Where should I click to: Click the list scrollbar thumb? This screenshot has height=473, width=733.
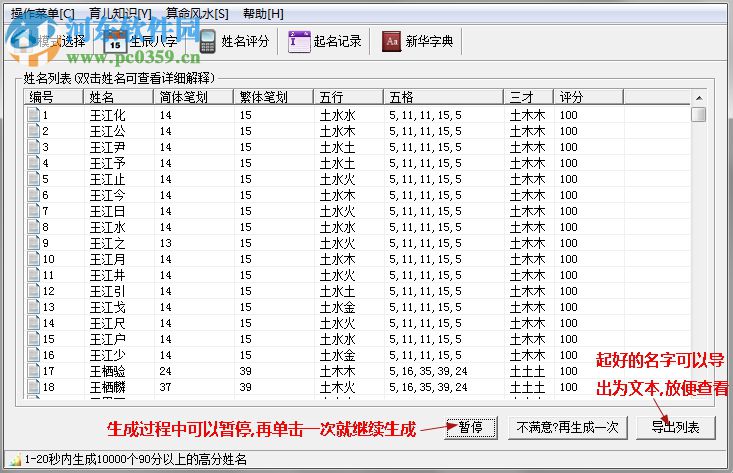point(699,114)
